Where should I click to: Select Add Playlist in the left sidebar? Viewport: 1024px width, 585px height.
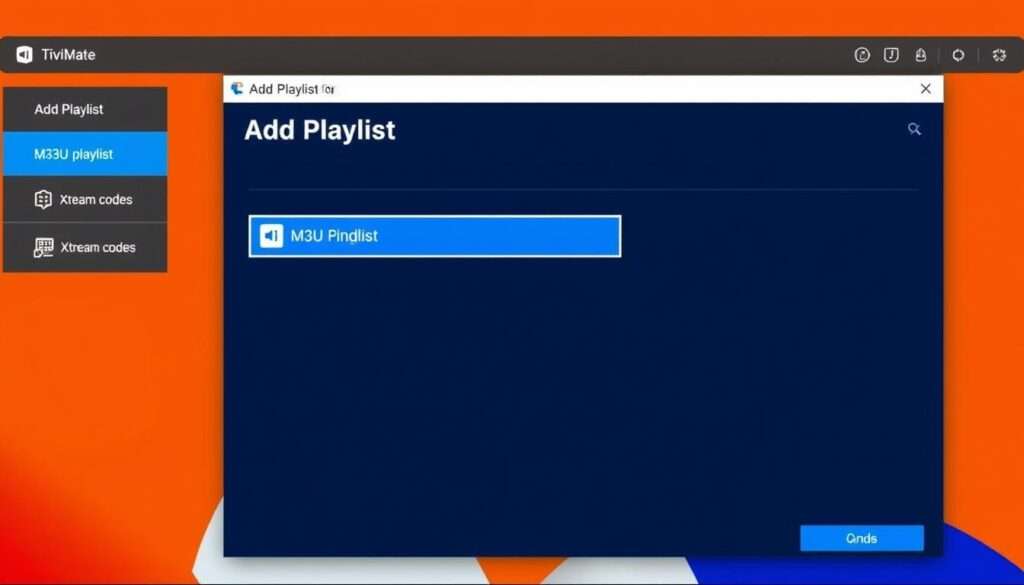click(85, 109)
